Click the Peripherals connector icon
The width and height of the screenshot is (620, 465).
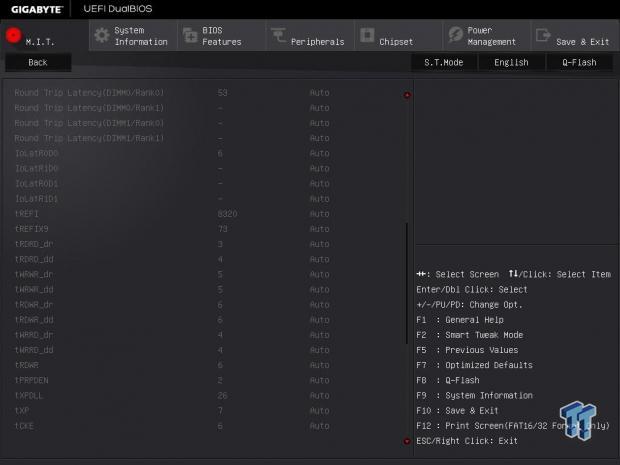[278, 36]
